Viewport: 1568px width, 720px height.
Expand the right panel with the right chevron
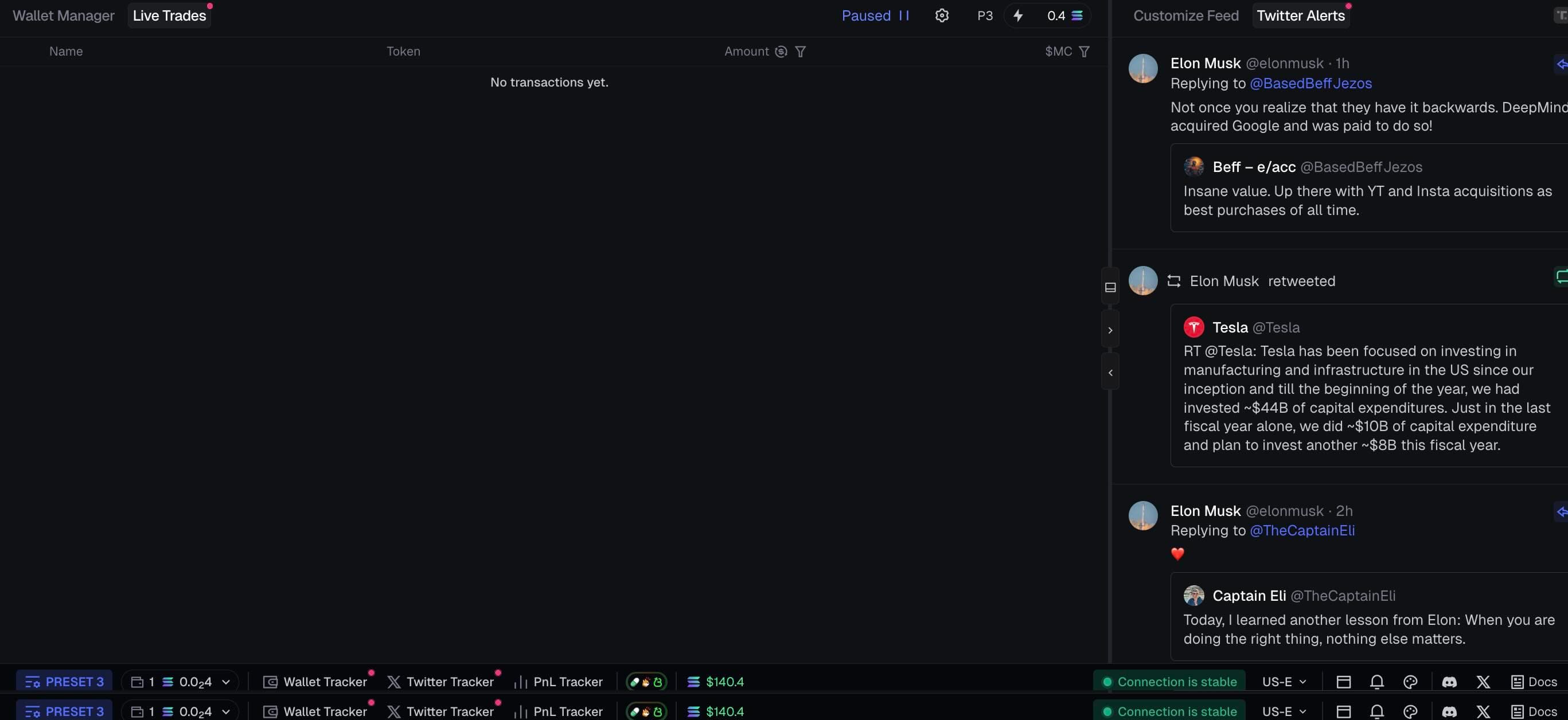[x=1110, y=330]
